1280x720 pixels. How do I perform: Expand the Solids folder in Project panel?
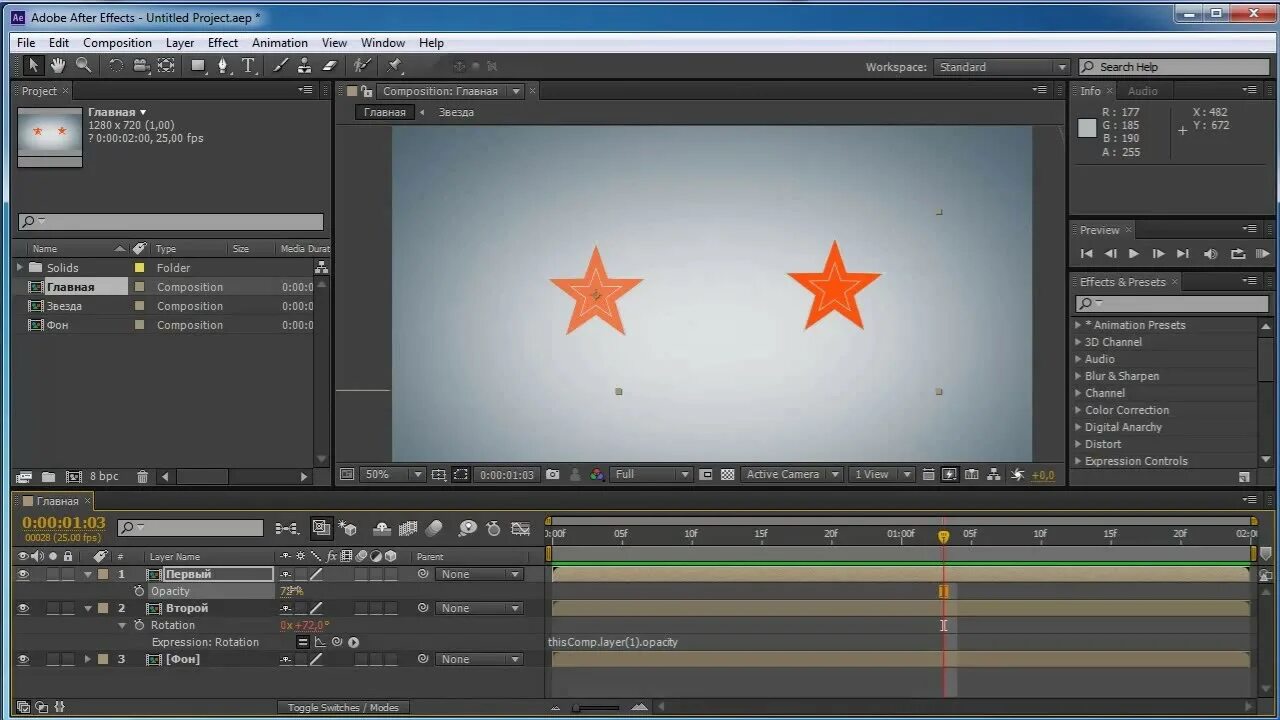tap(19, 267)
